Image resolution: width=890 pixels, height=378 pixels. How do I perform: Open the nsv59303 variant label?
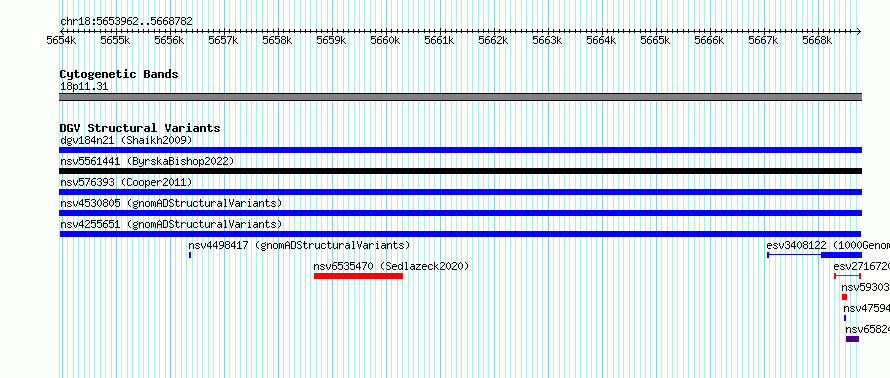pos(866,287)
